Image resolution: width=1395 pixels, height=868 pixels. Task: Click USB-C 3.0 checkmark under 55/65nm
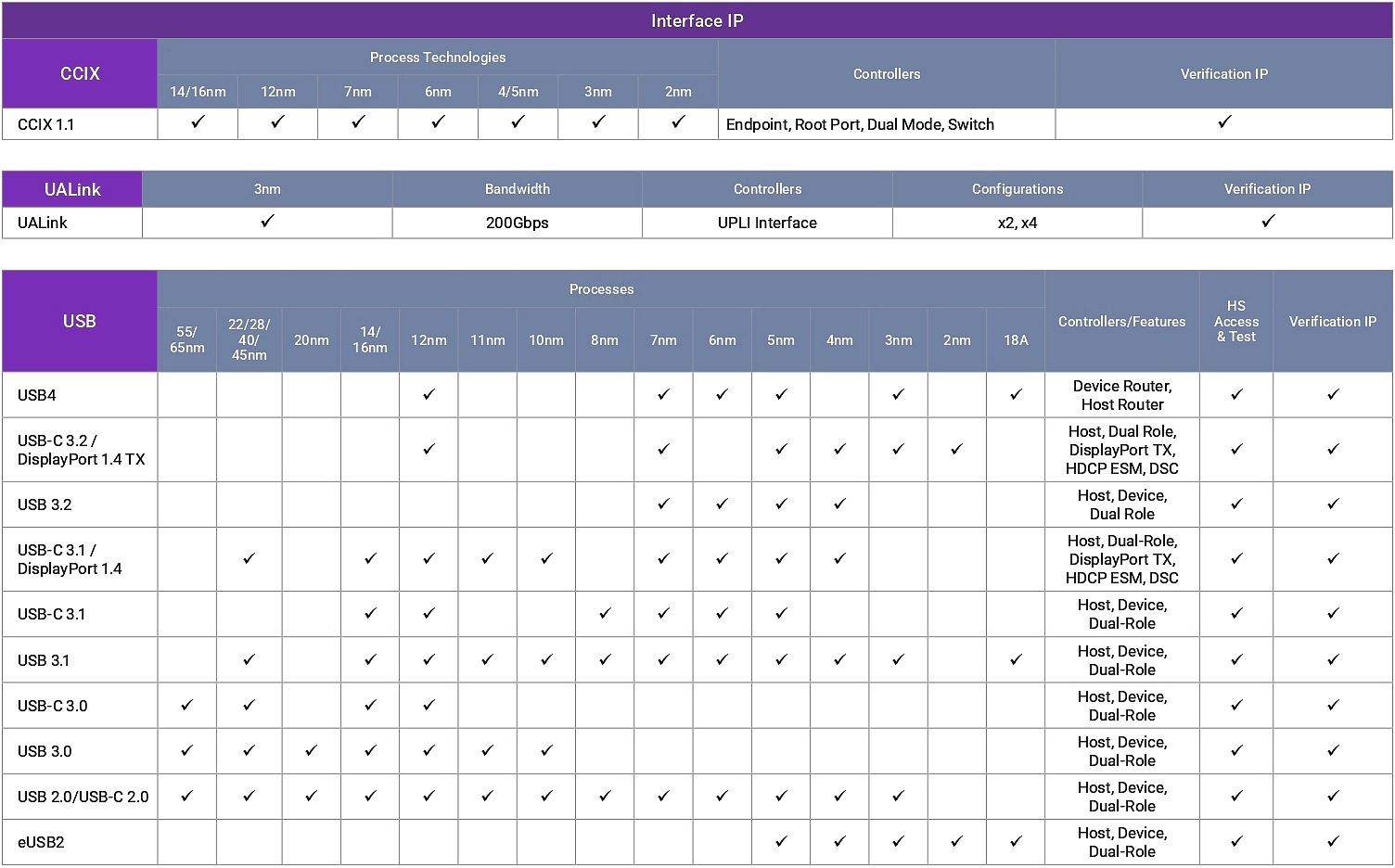point(186,706)
